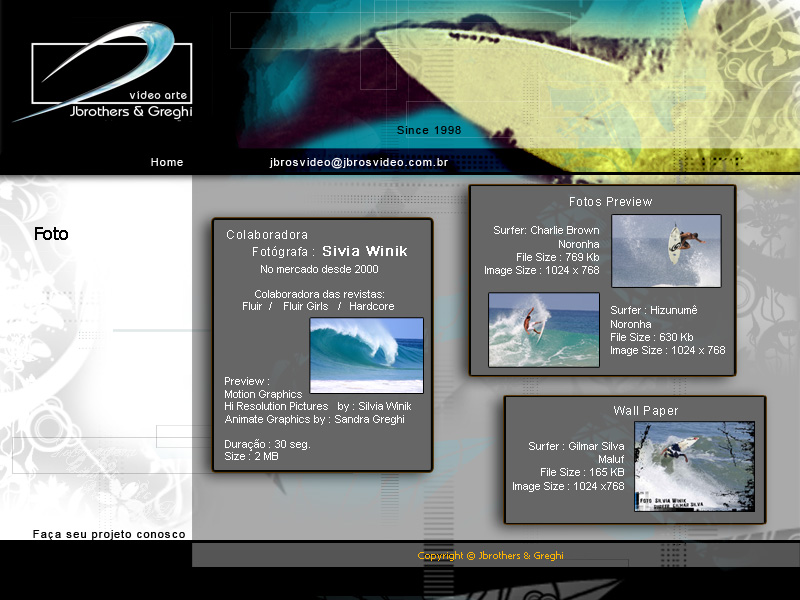Click the 'Wall Paper' panel title

(x=645, y=411)
